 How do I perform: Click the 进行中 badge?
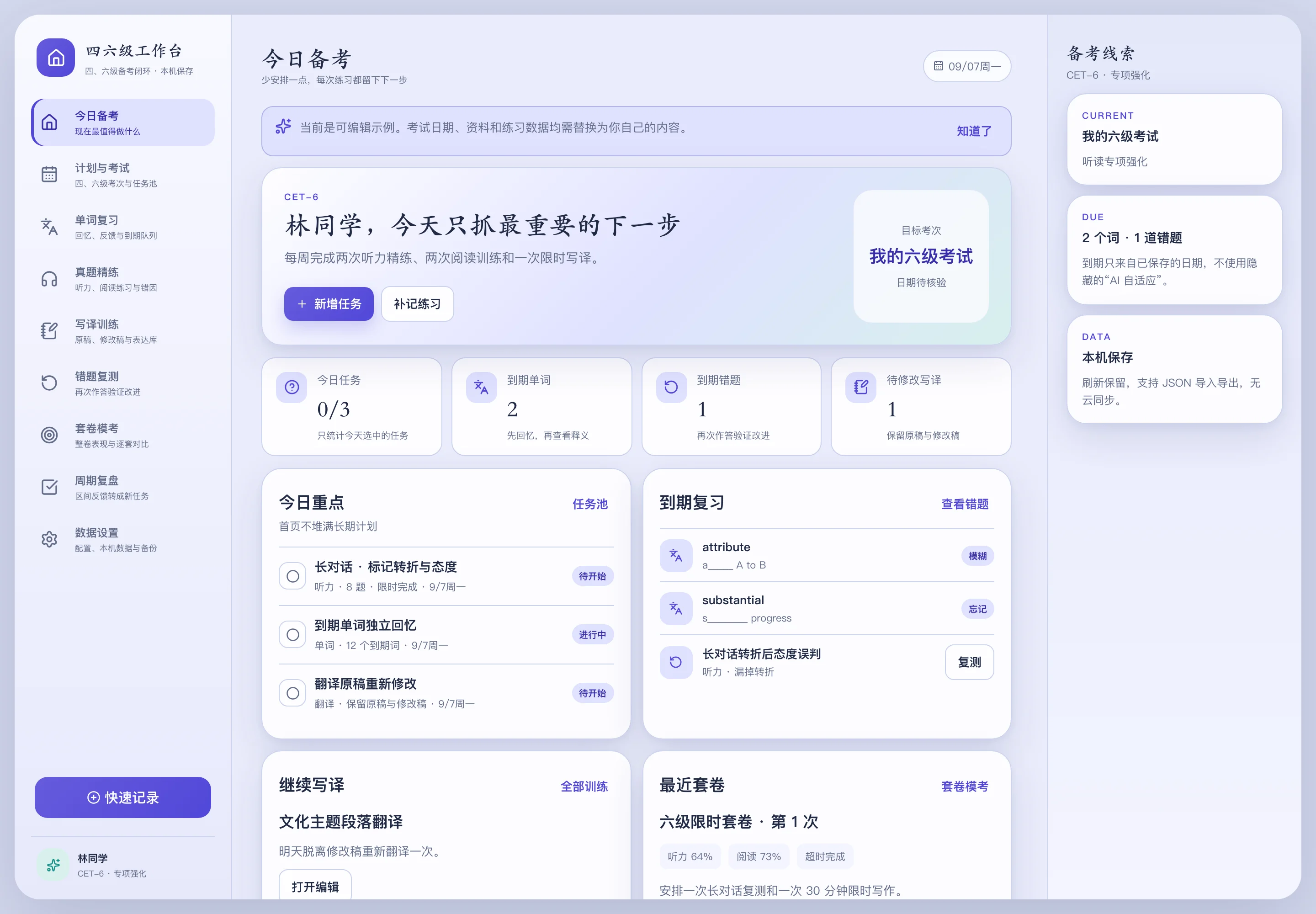pyautogui.click(x=593, y=634)
